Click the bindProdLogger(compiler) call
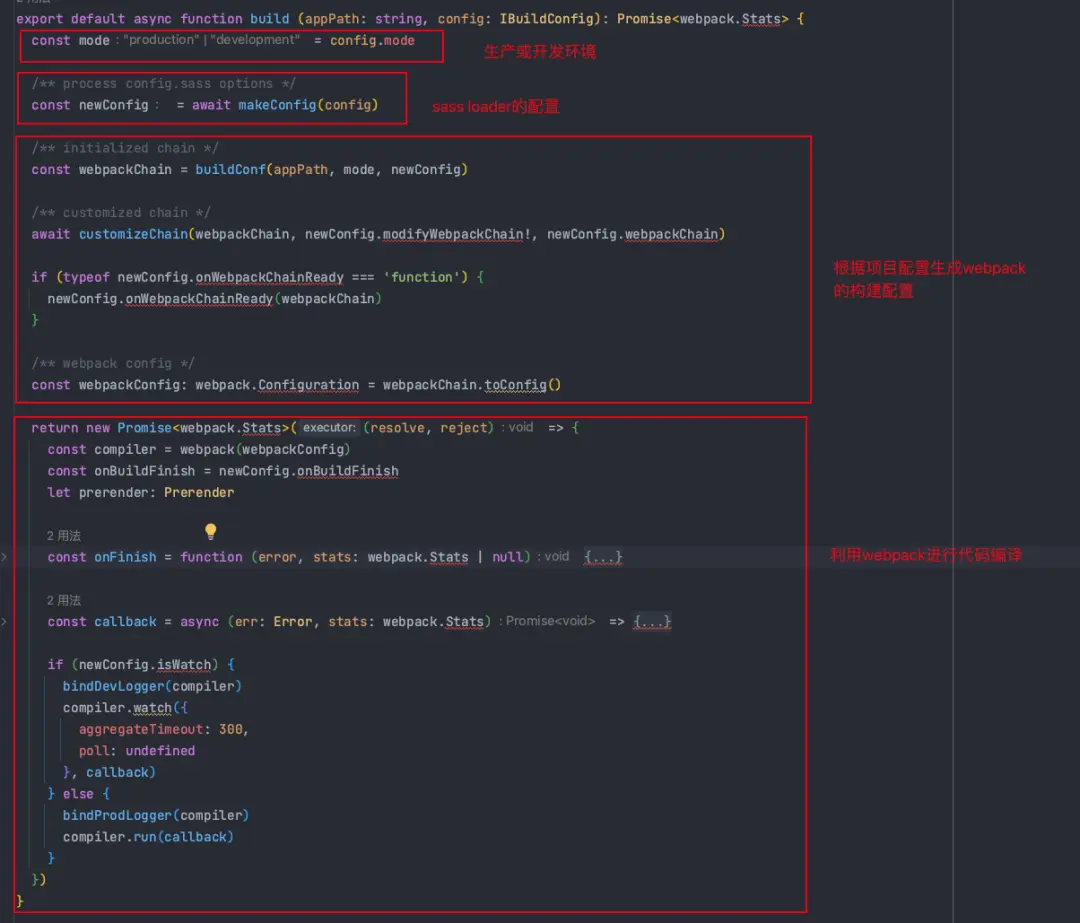This screenshot has height=923, width=1080. pyautogui.click(x=156, y=815)
